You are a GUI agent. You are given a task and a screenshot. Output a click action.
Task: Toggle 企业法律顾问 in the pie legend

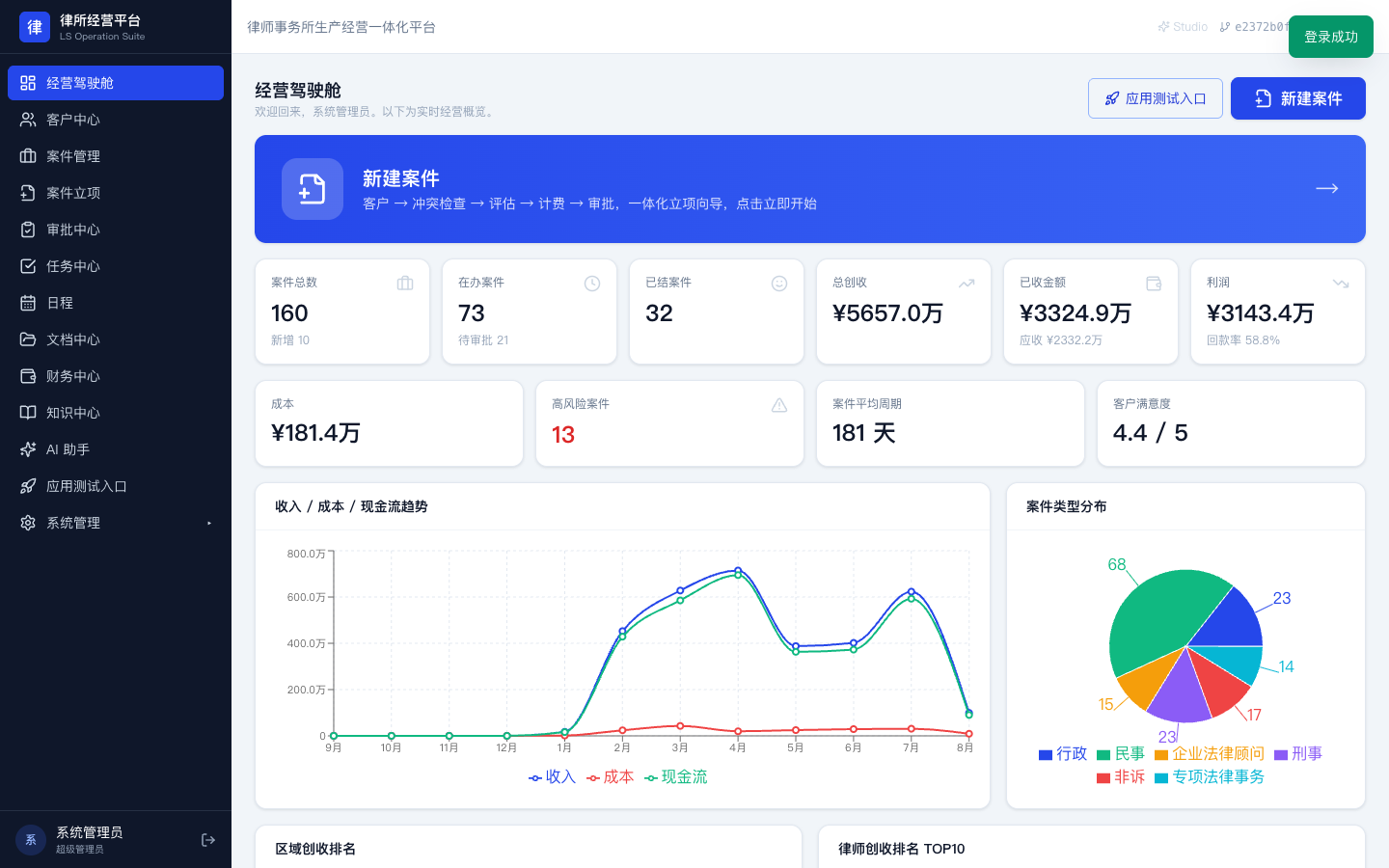1210,754
